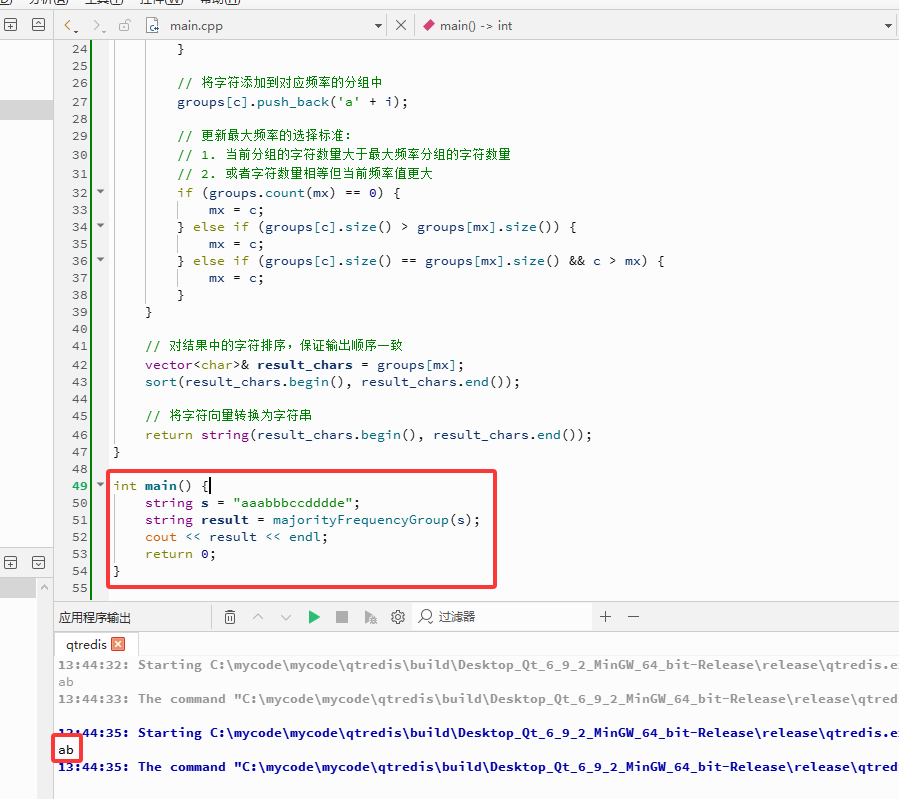Screen dimensions: 899x799
Task: Go to previous output item arrow
Action: tap(258, 617)
